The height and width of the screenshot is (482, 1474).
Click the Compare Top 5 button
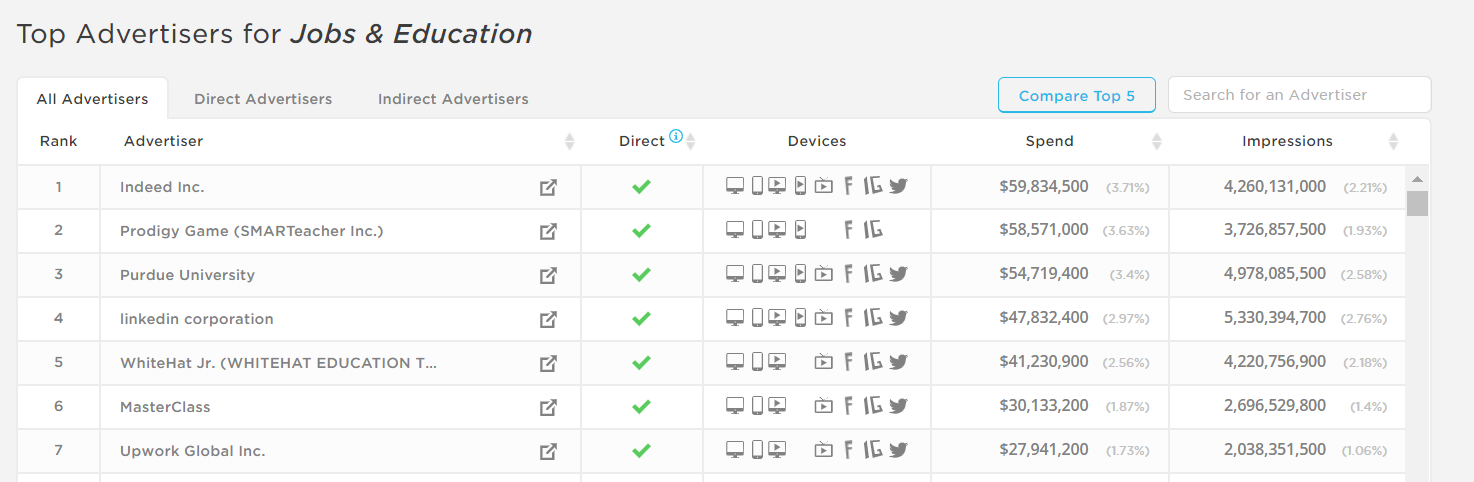(x=1077, y=96)
